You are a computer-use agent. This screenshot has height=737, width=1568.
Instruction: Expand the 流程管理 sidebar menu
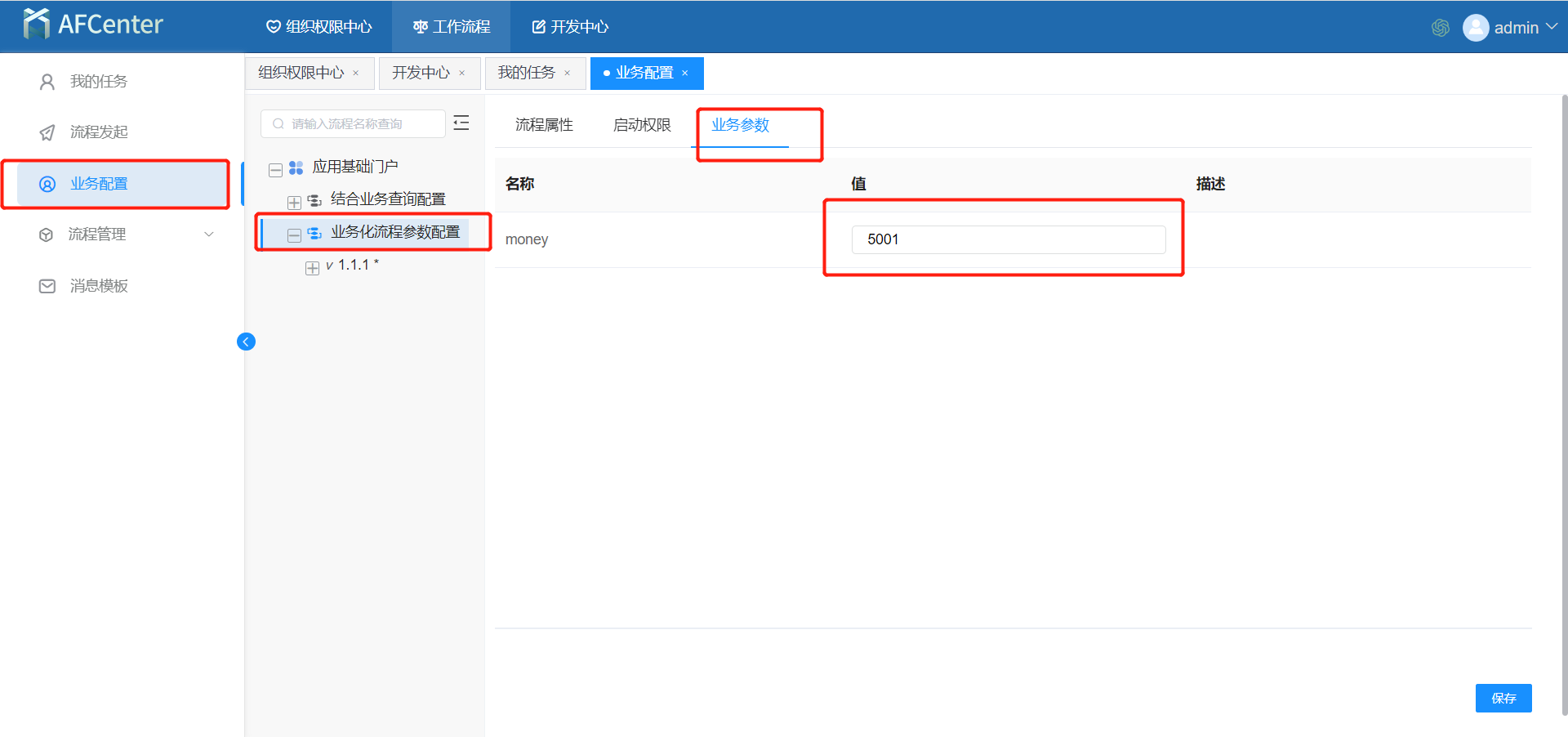tap(122, 234)
